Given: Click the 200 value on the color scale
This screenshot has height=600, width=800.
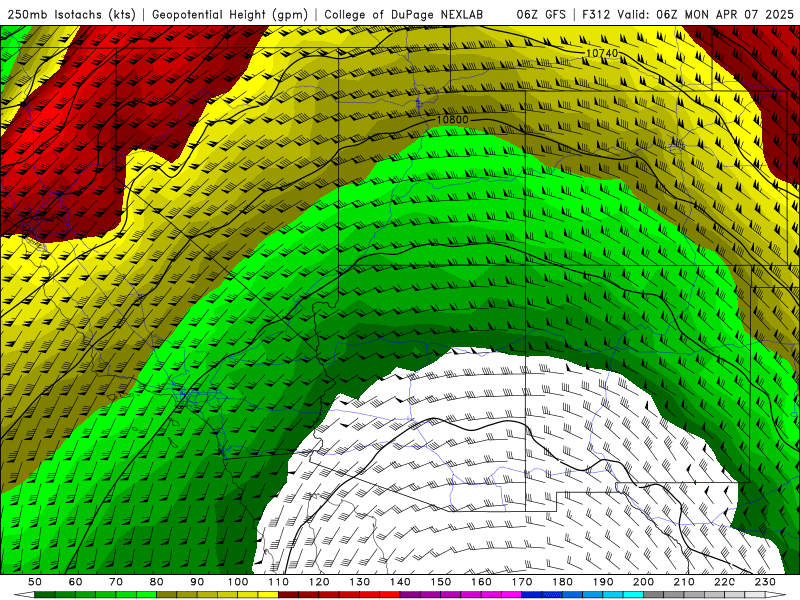Looking at the screenshot, I should [x=644, y=582].
